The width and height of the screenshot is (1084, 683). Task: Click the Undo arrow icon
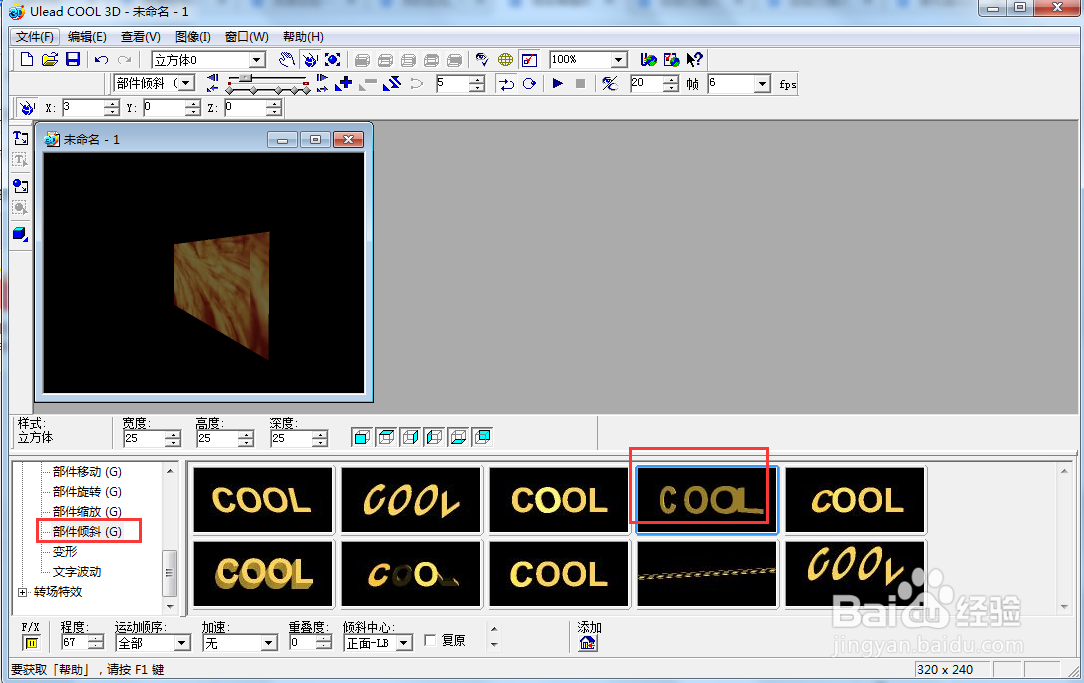pyautogui.click(x=102, y=60)
